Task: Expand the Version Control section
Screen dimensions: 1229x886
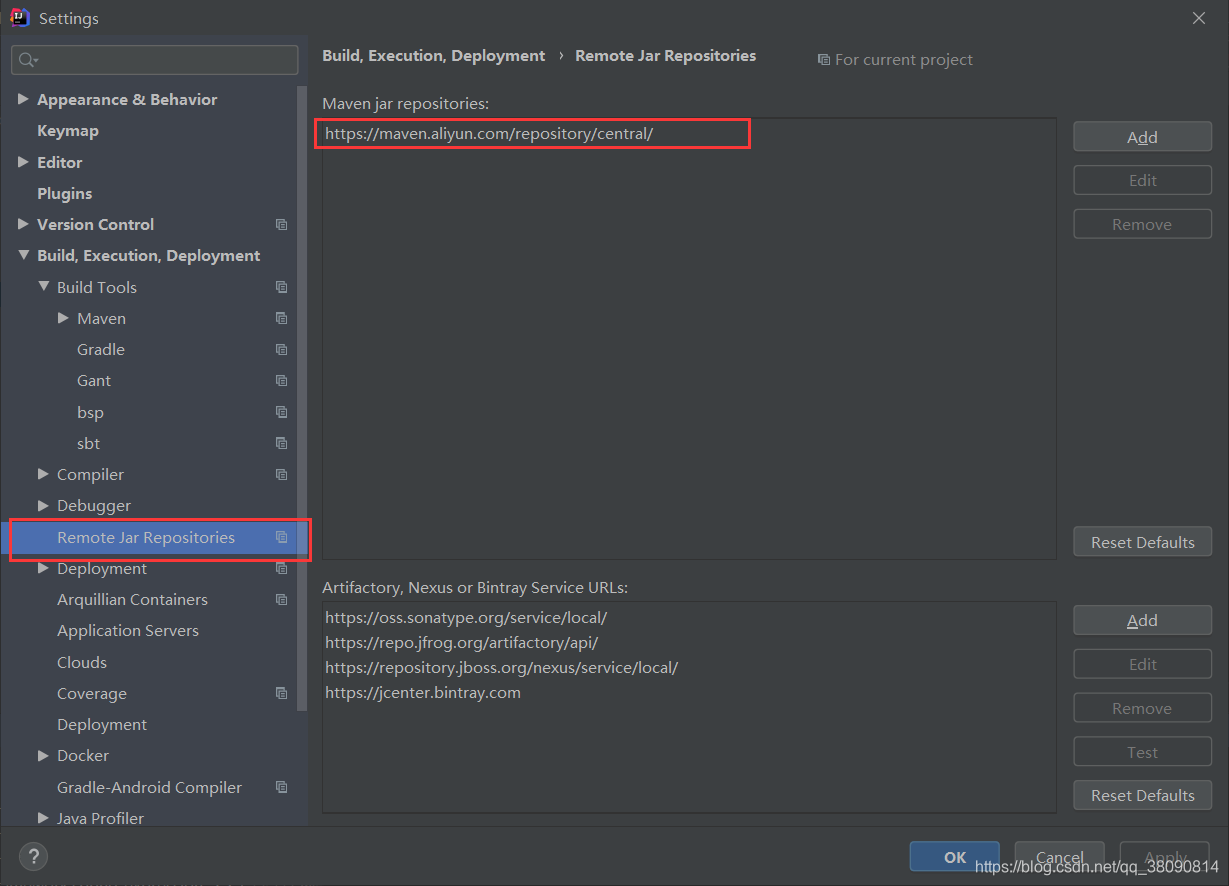Action: tap(23, 224)
